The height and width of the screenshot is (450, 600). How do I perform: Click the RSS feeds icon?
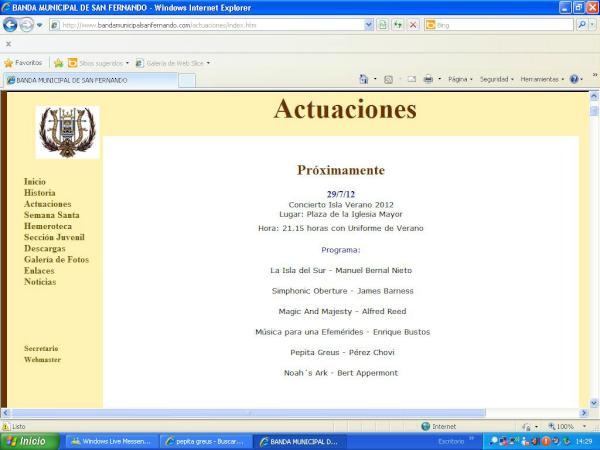[388, 80]
